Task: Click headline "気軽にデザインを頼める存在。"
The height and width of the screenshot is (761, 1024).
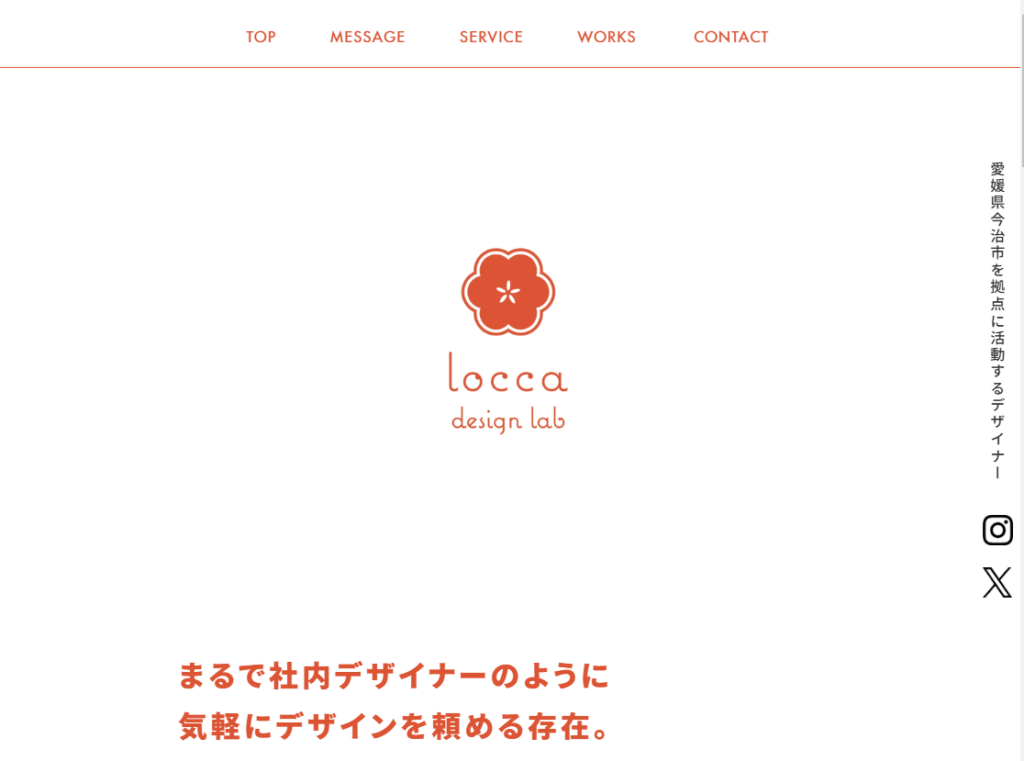Action: point(394,726)
